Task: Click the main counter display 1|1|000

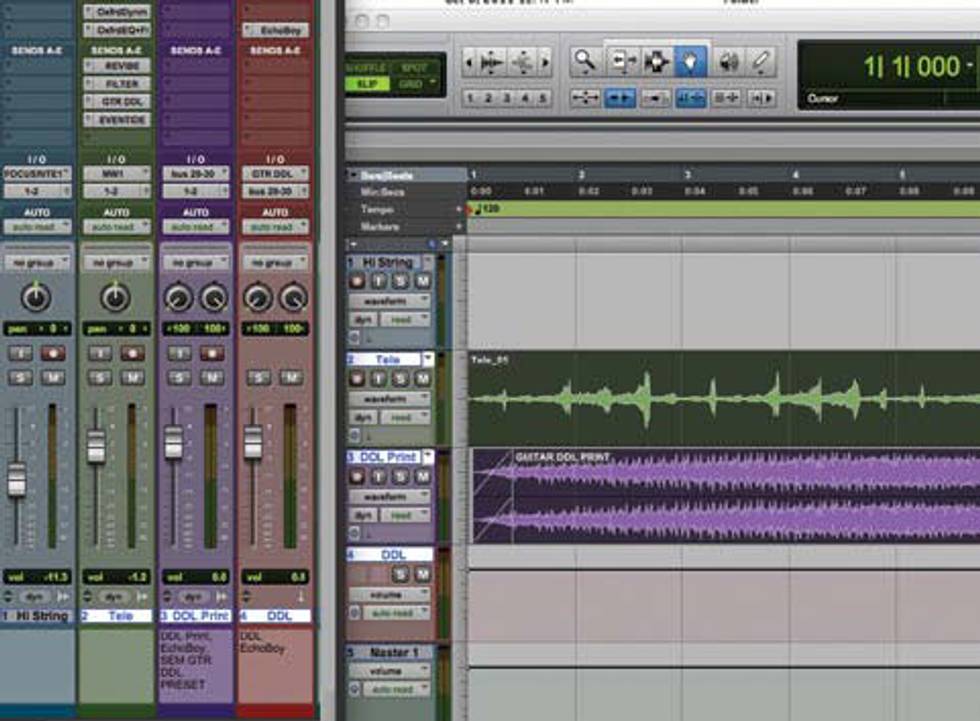Action: pos(911,67)
